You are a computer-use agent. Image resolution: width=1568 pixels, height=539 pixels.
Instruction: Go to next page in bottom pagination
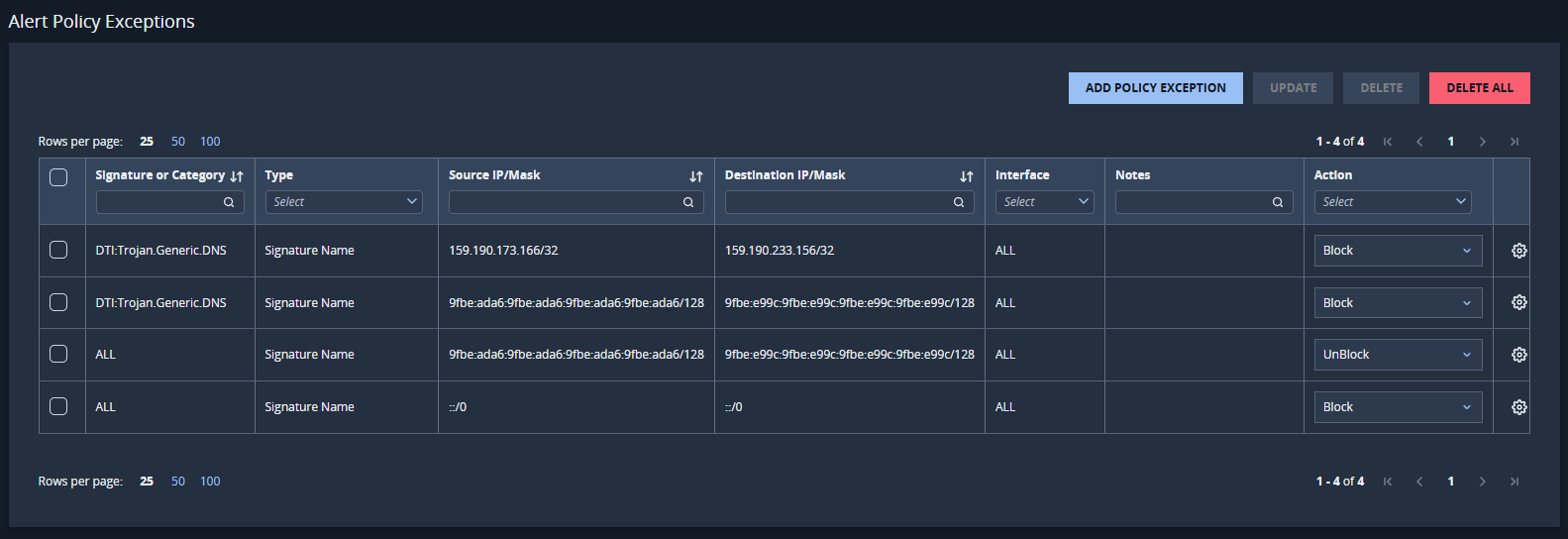pyautogui.click(x=1483, y=482)
